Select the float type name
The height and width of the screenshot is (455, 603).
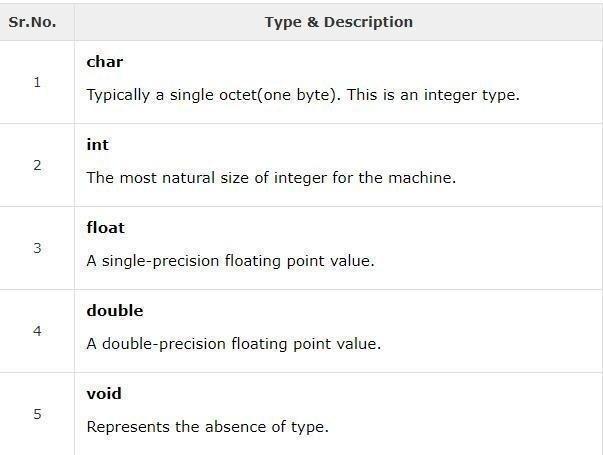coord(106,228)
